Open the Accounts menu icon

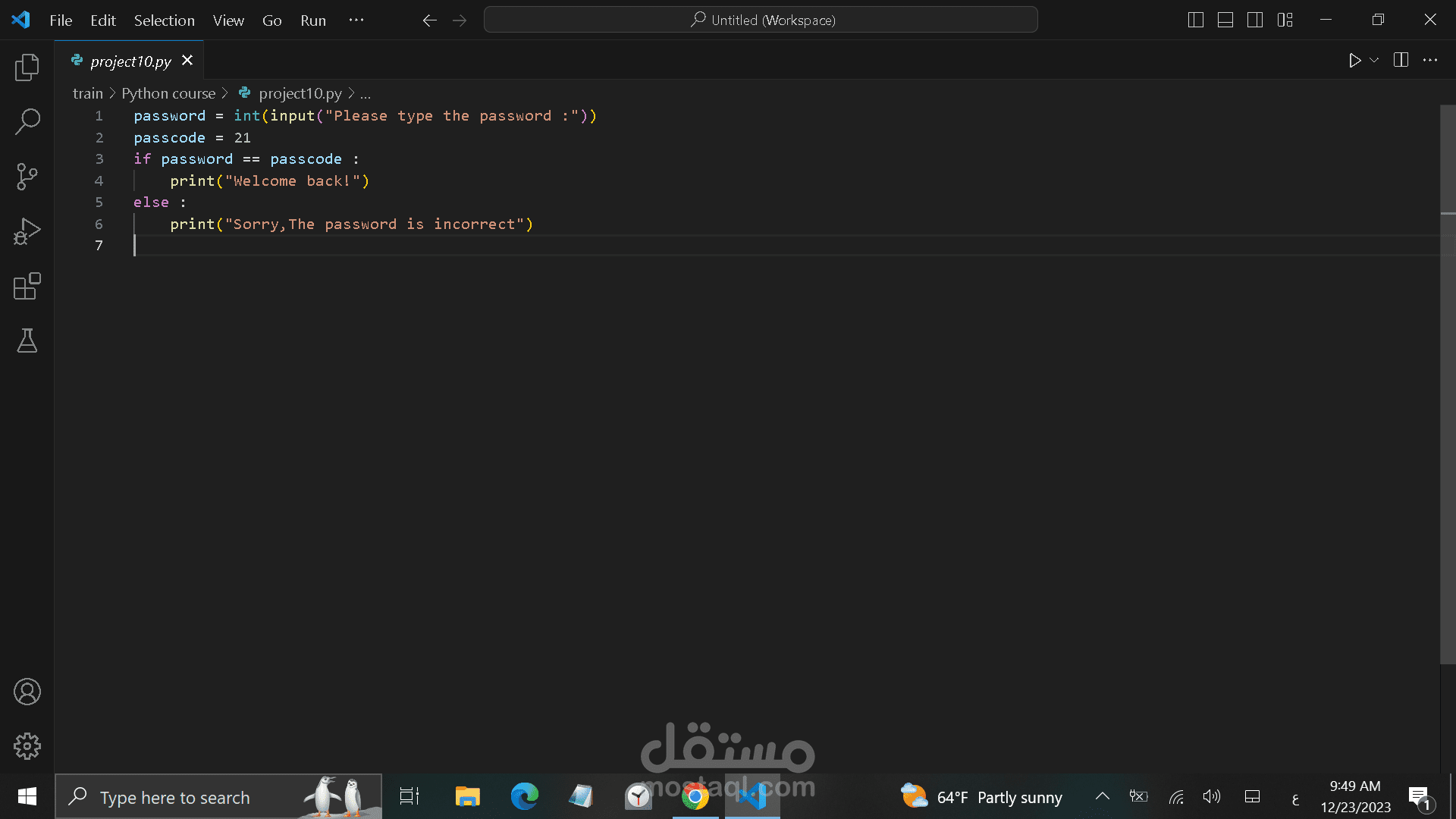click(x=27, y=692)
